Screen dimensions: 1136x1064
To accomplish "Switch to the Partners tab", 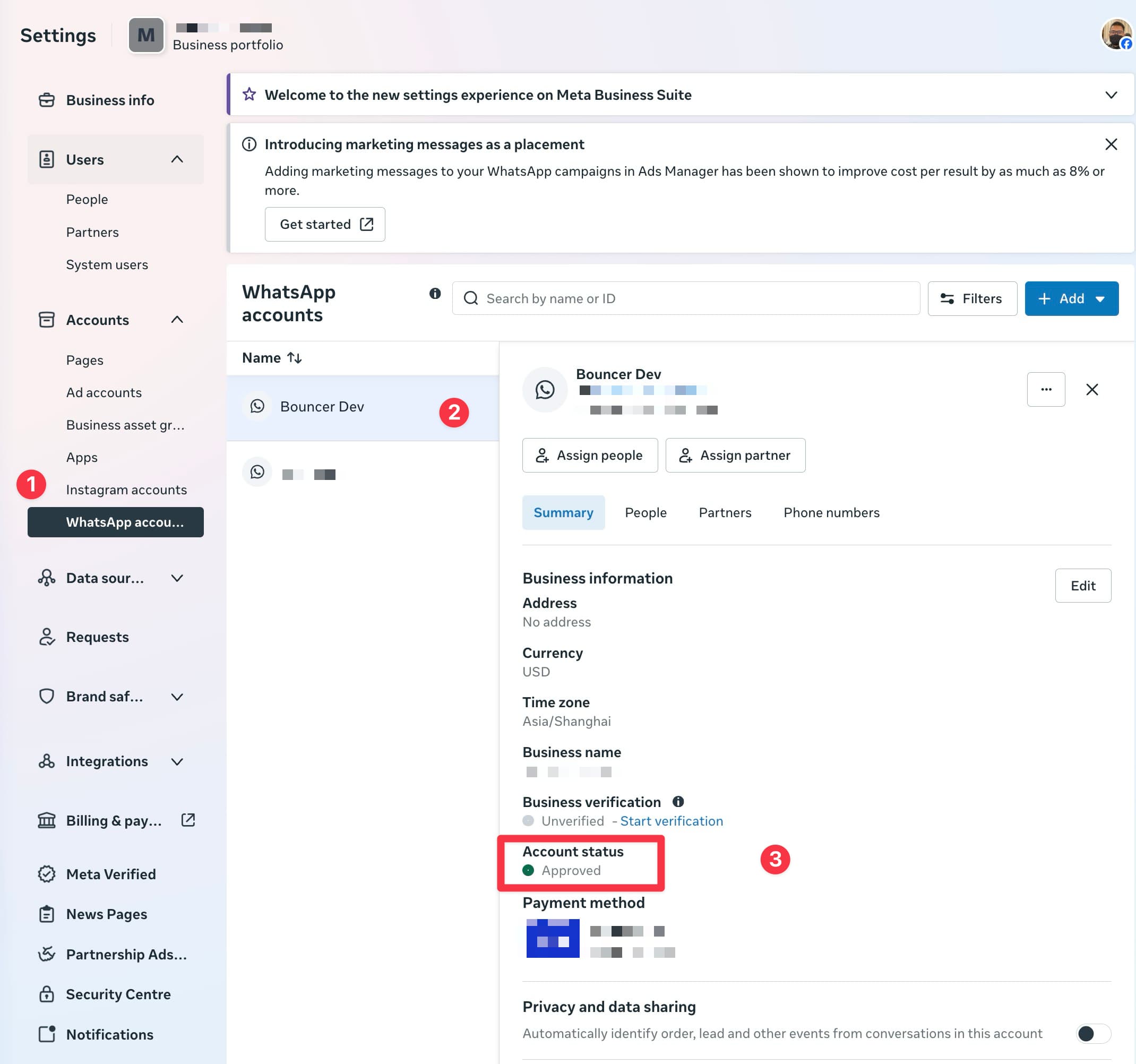I will tap(725, 512).
